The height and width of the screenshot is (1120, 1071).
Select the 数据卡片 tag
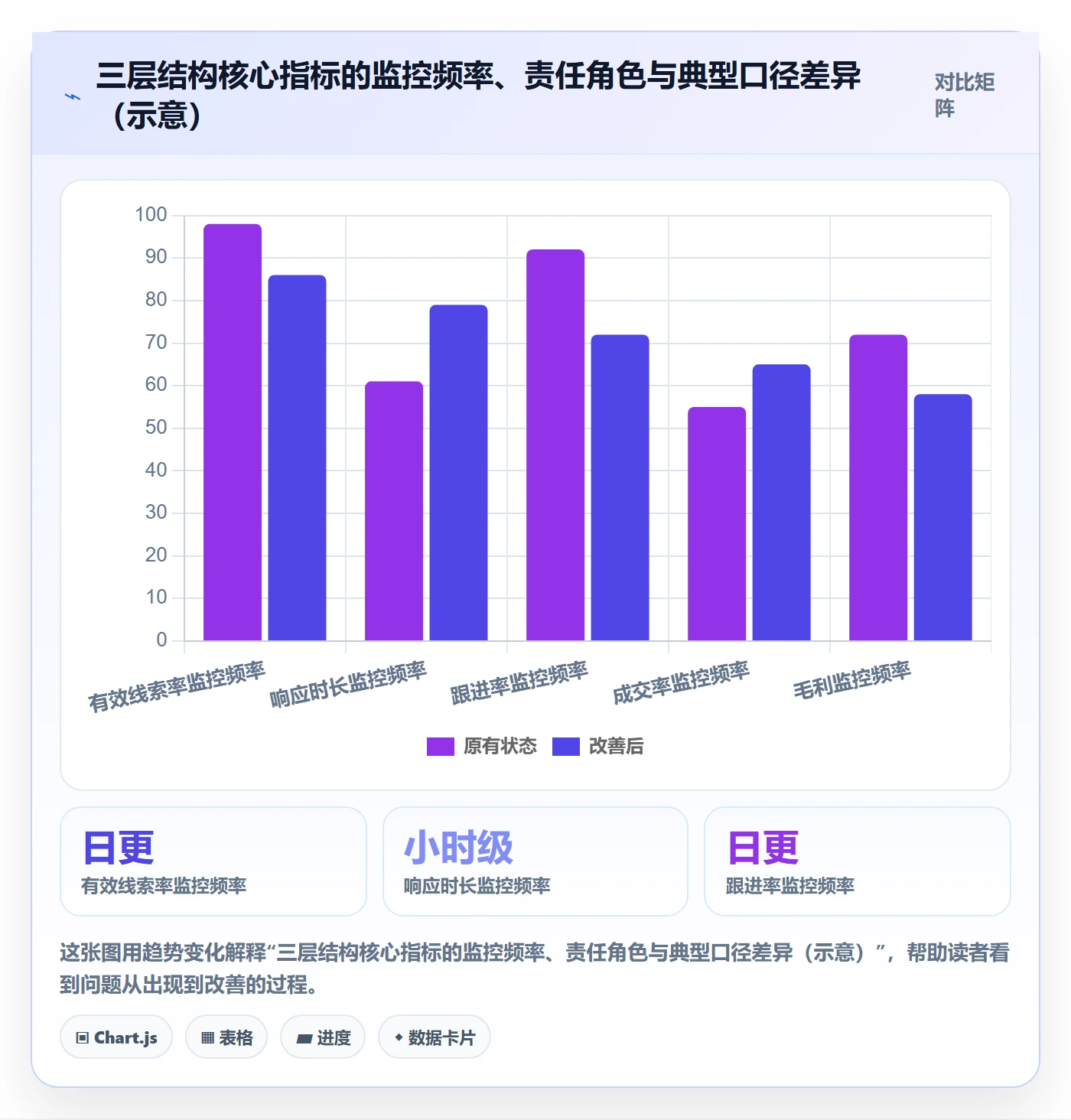tap(435, 1037)
